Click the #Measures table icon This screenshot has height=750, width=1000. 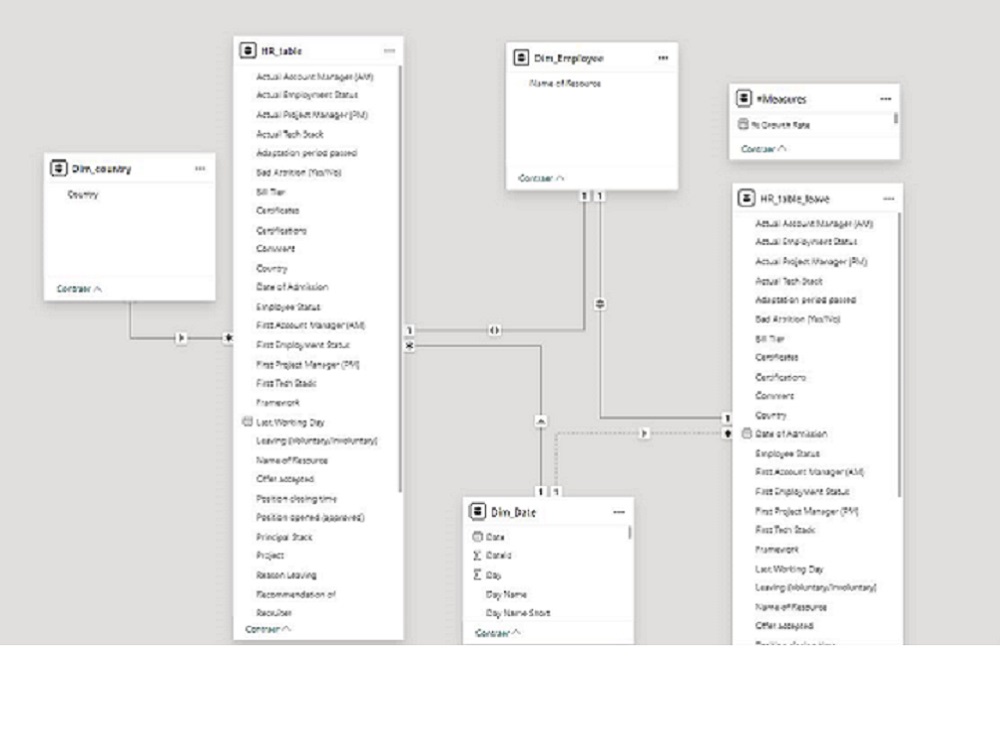(x=743, y=97)
